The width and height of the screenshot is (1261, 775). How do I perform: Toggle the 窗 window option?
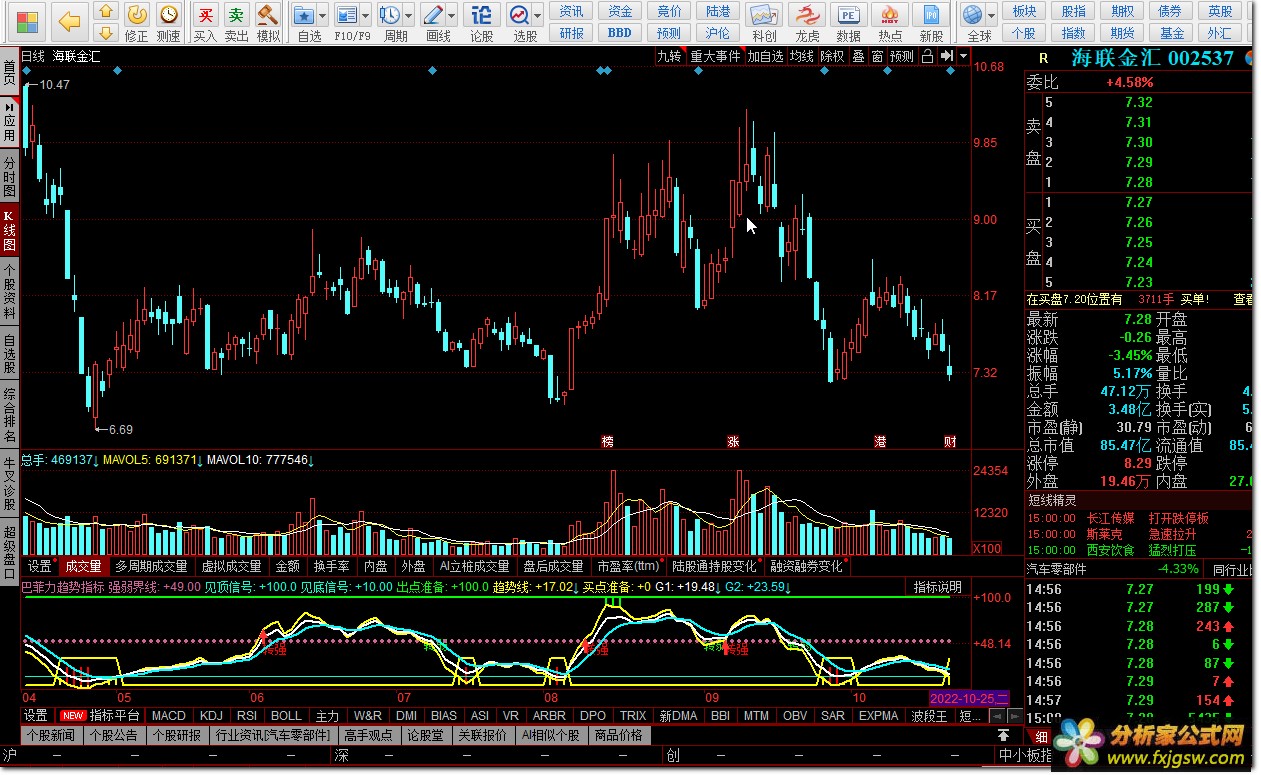point(877,56)
